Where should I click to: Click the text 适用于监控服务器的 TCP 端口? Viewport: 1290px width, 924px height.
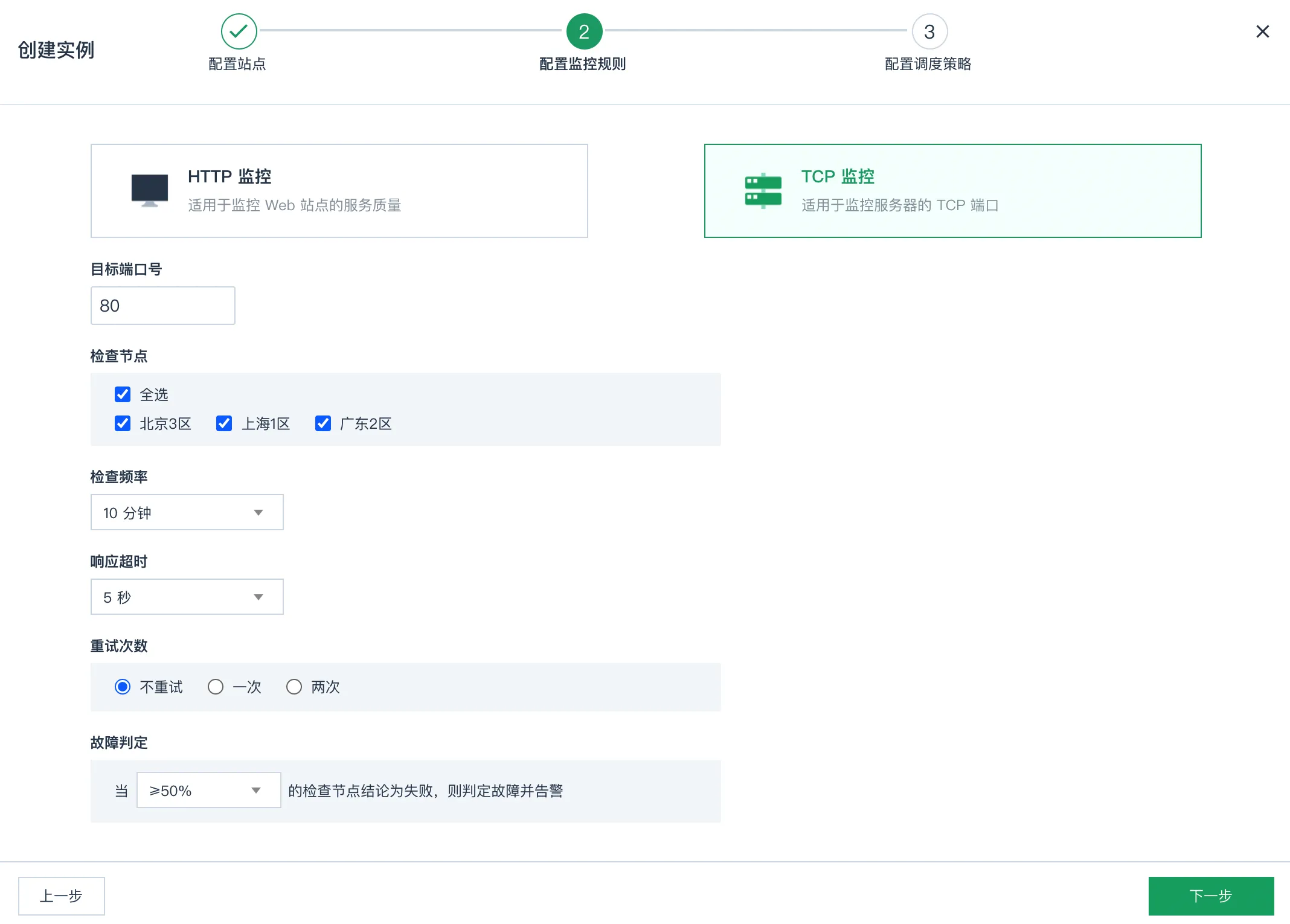900,205
